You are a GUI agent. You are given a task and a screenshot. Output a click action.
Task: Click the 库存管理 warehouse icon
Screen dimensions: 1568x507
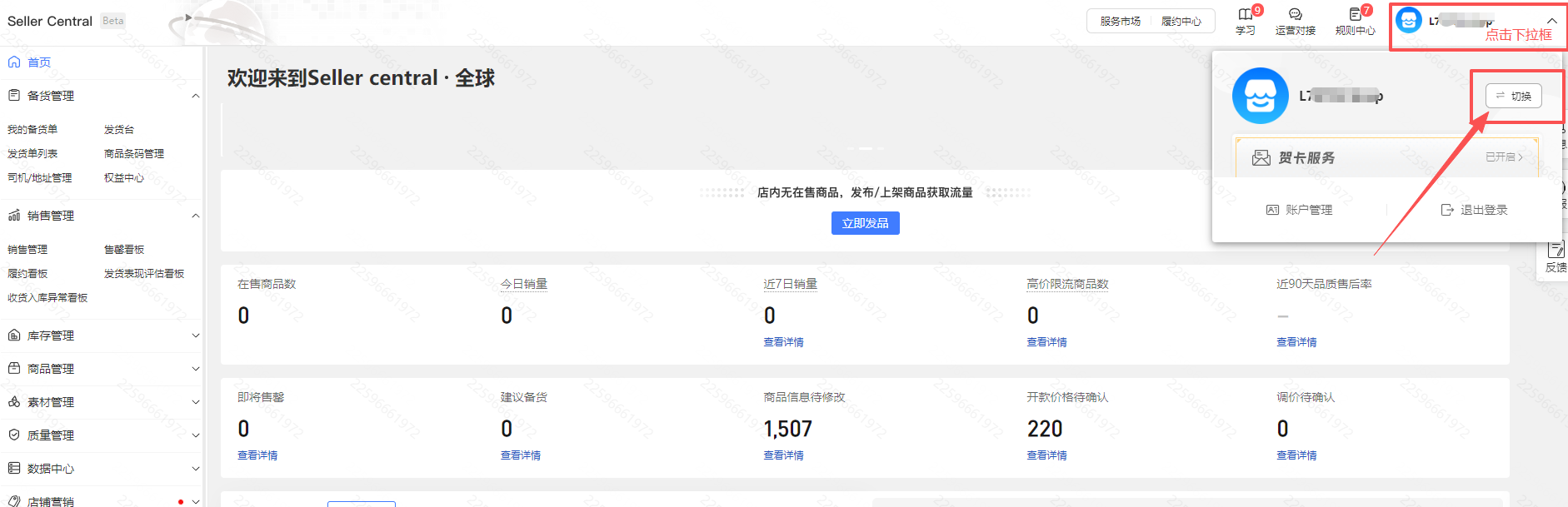tap(14, 336)
